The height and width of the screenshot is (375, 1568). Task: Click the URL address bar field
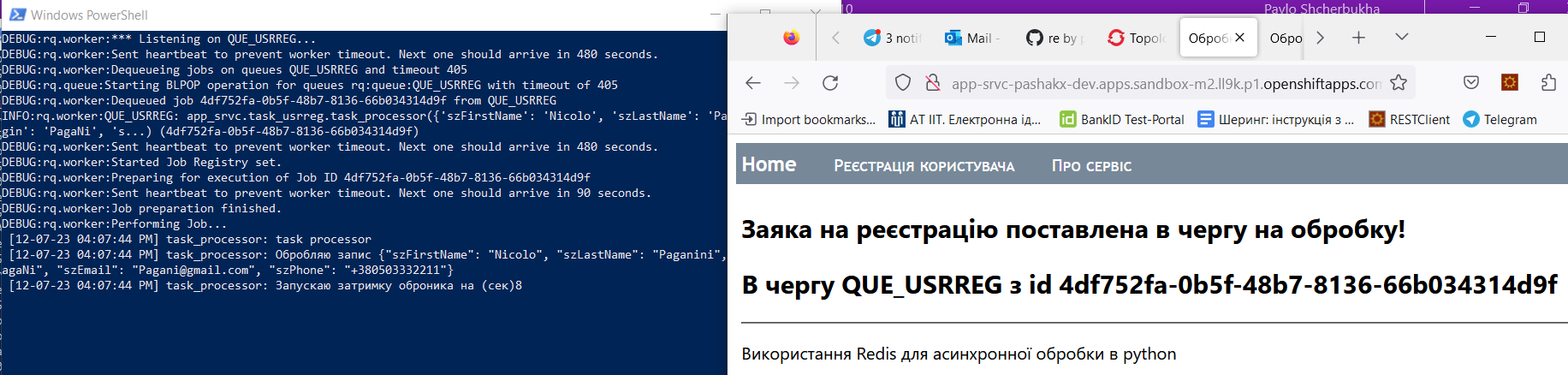tap(1164, 84)
